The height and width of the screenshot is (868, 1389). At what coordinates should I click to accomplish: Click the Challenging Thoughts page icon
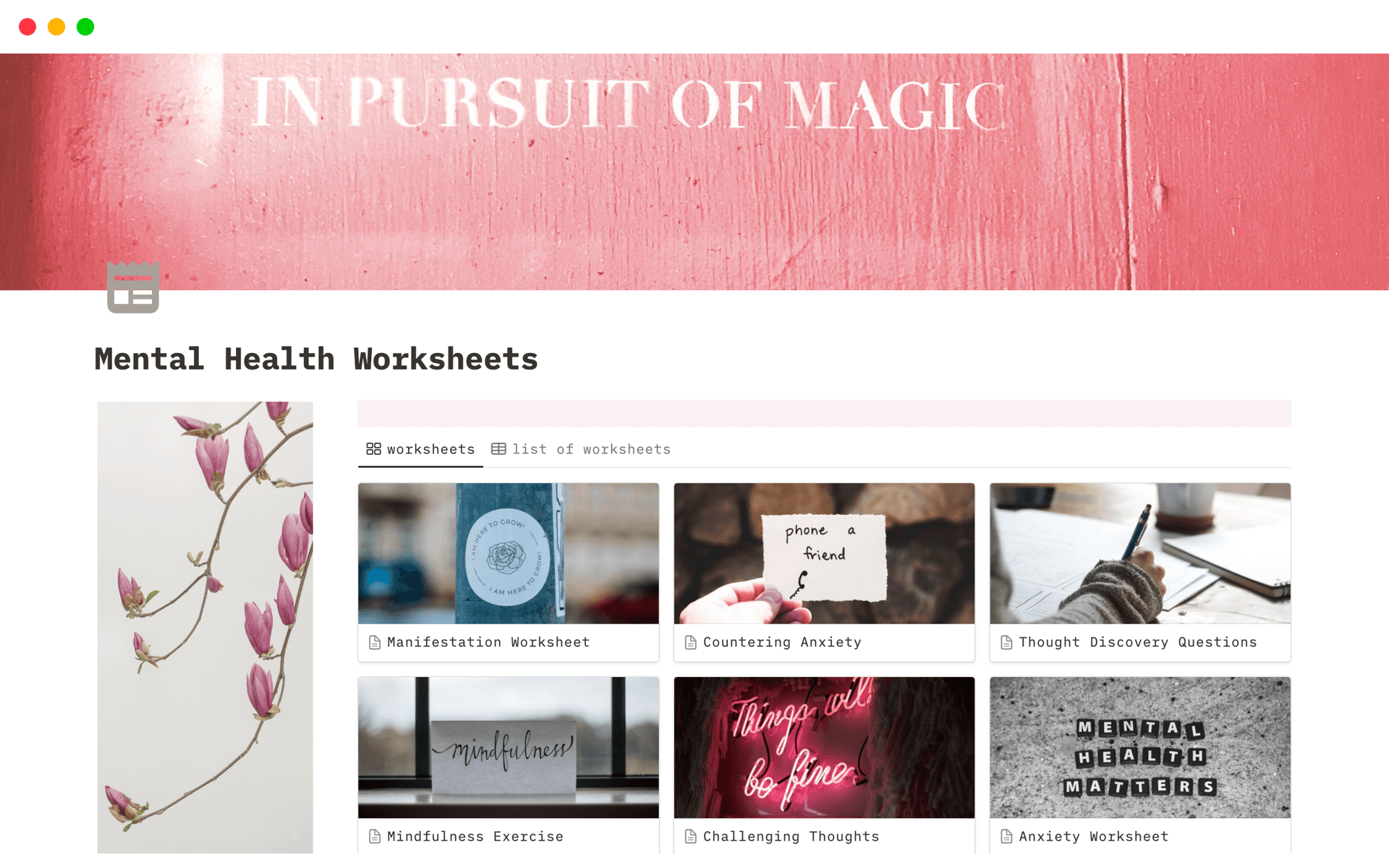tap(691, 837)
